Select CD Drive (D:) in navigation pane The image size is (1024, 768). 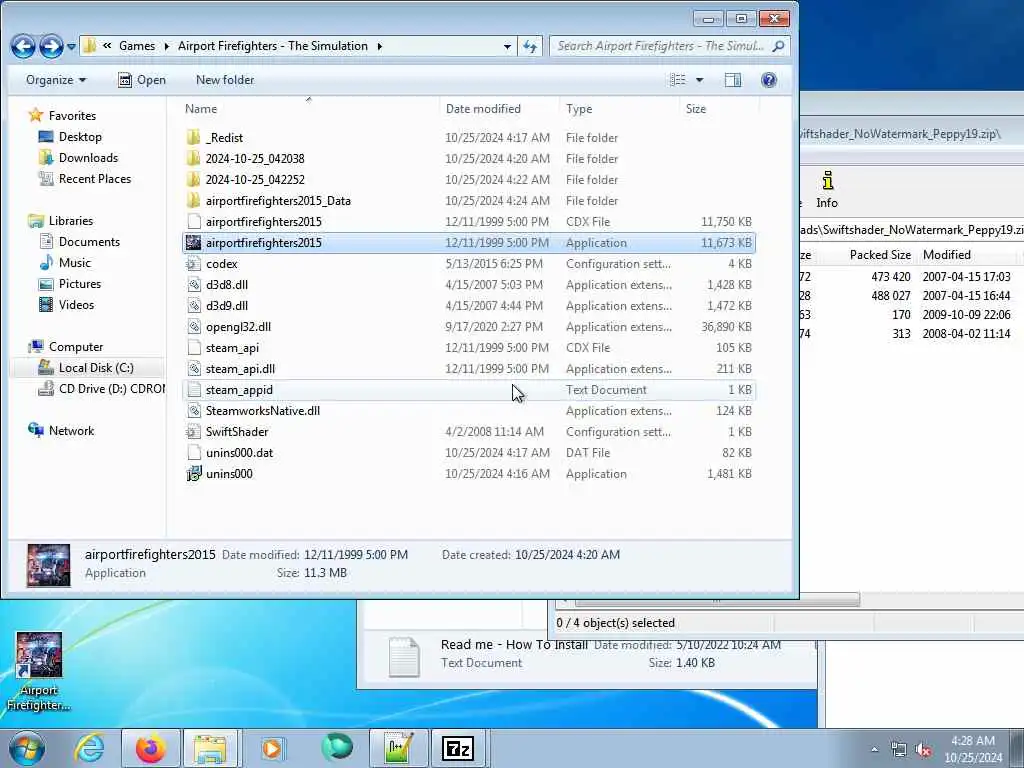click(111, 389)
